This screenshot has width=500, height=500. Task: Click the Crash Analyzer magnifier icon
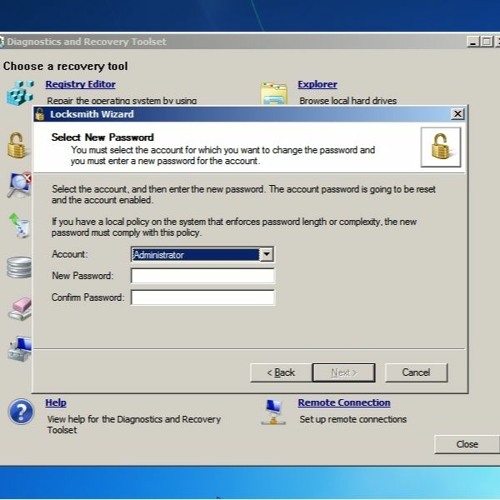click(x=20, y=184)
